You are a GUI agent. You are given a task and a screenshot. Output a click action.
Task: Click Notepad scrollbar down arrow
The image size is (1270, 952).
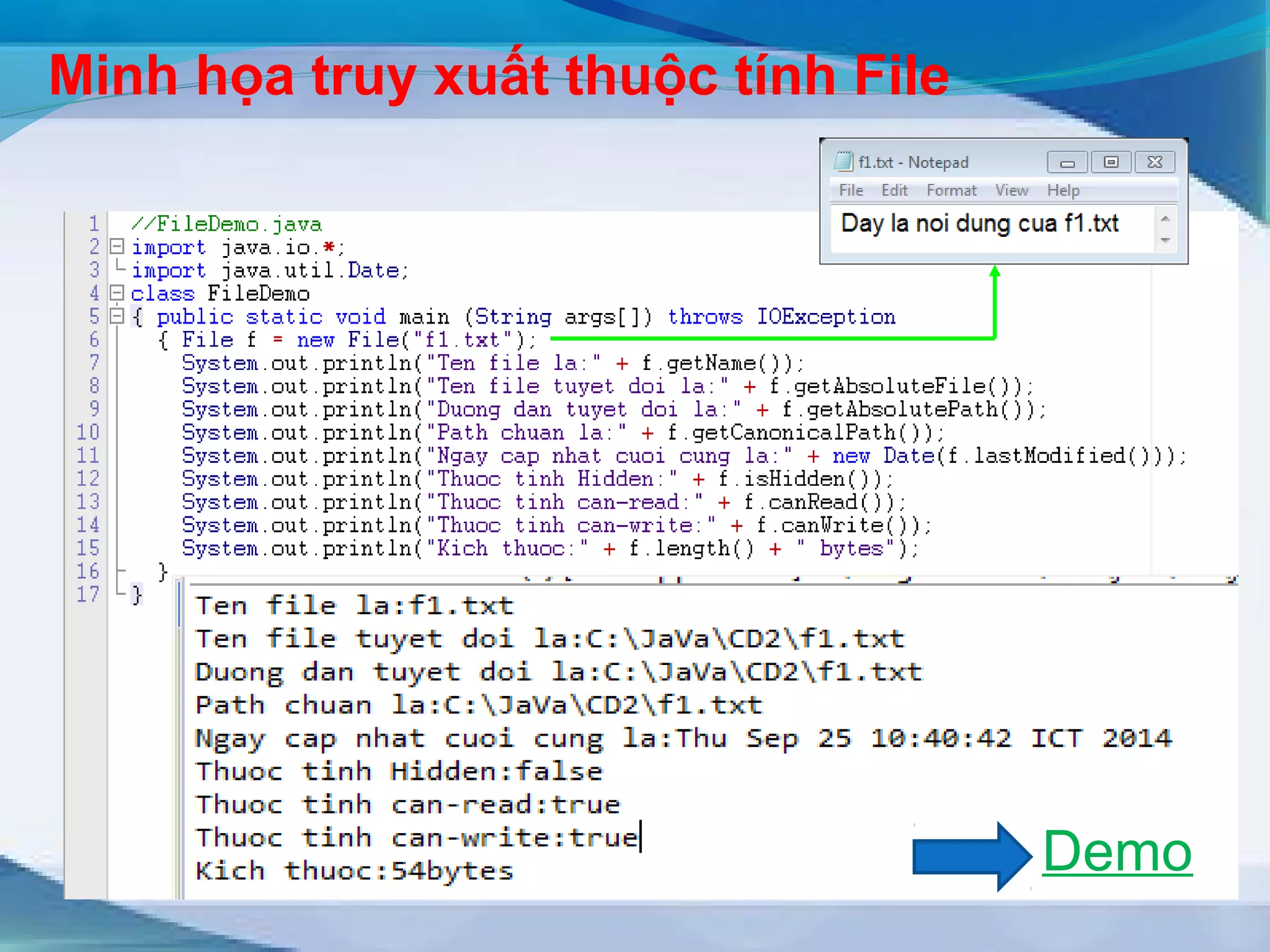click(x=1165, y=240)
